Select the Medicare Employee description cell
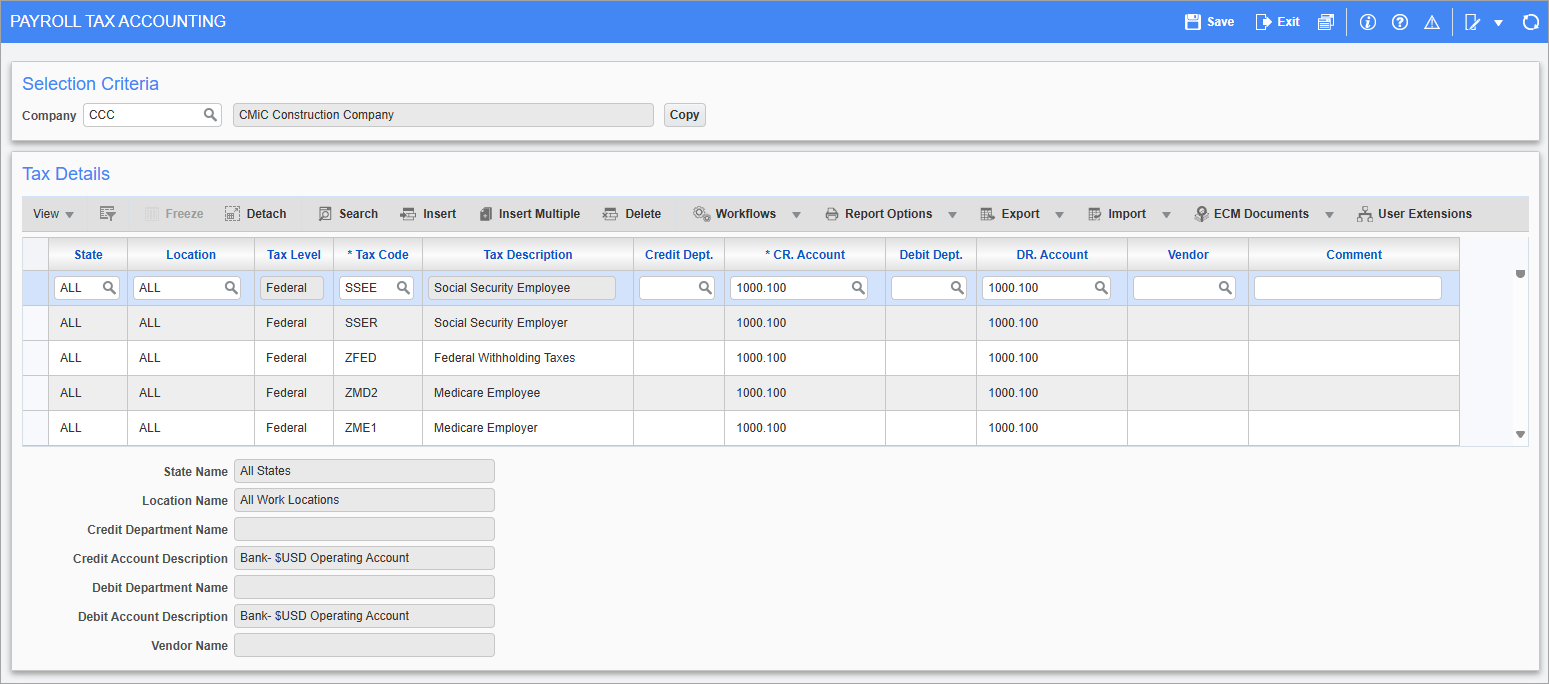Image resolution: width=1549 pixels, height=684 pixels. tap(528, 393)
